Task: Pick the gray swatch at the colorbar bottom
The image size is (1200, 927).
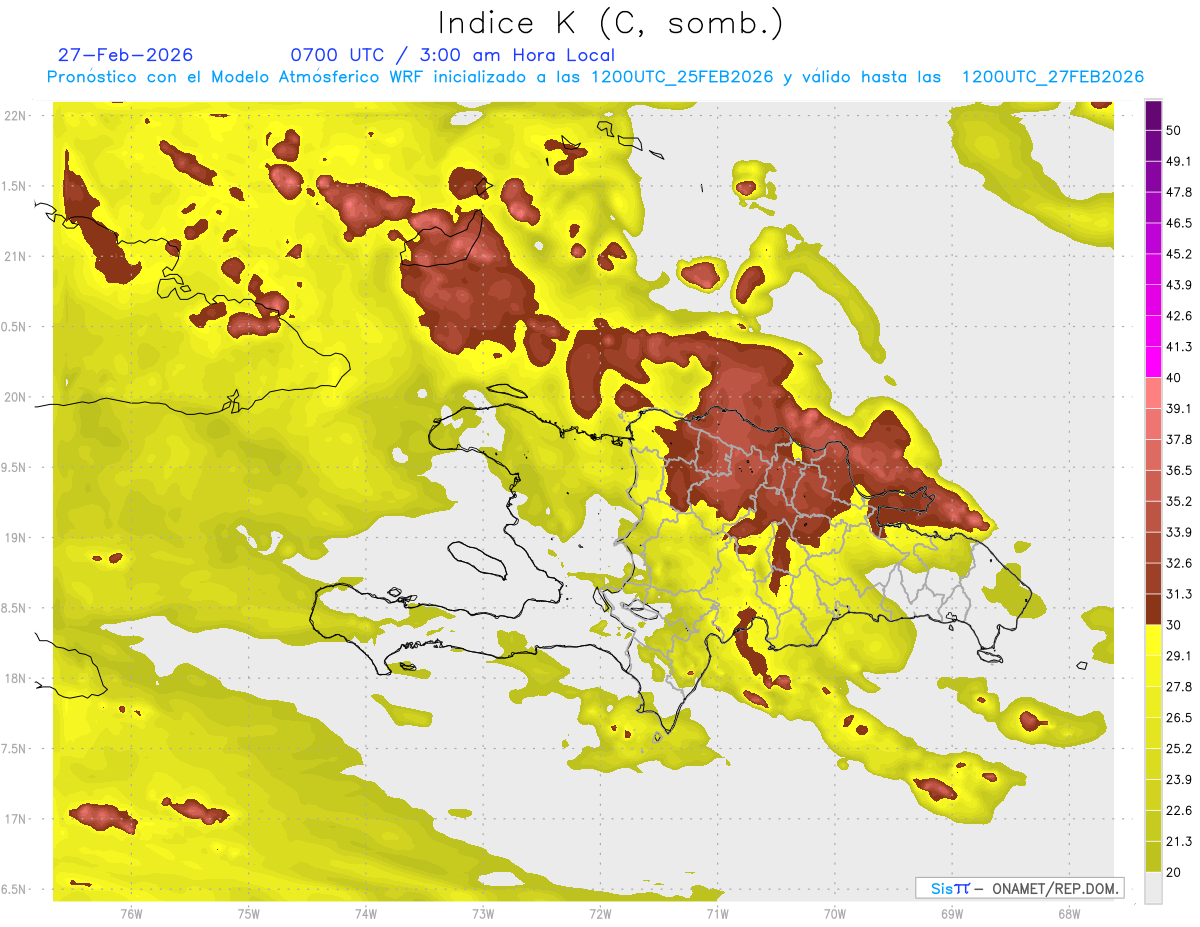Action: tap(1153, 887)
